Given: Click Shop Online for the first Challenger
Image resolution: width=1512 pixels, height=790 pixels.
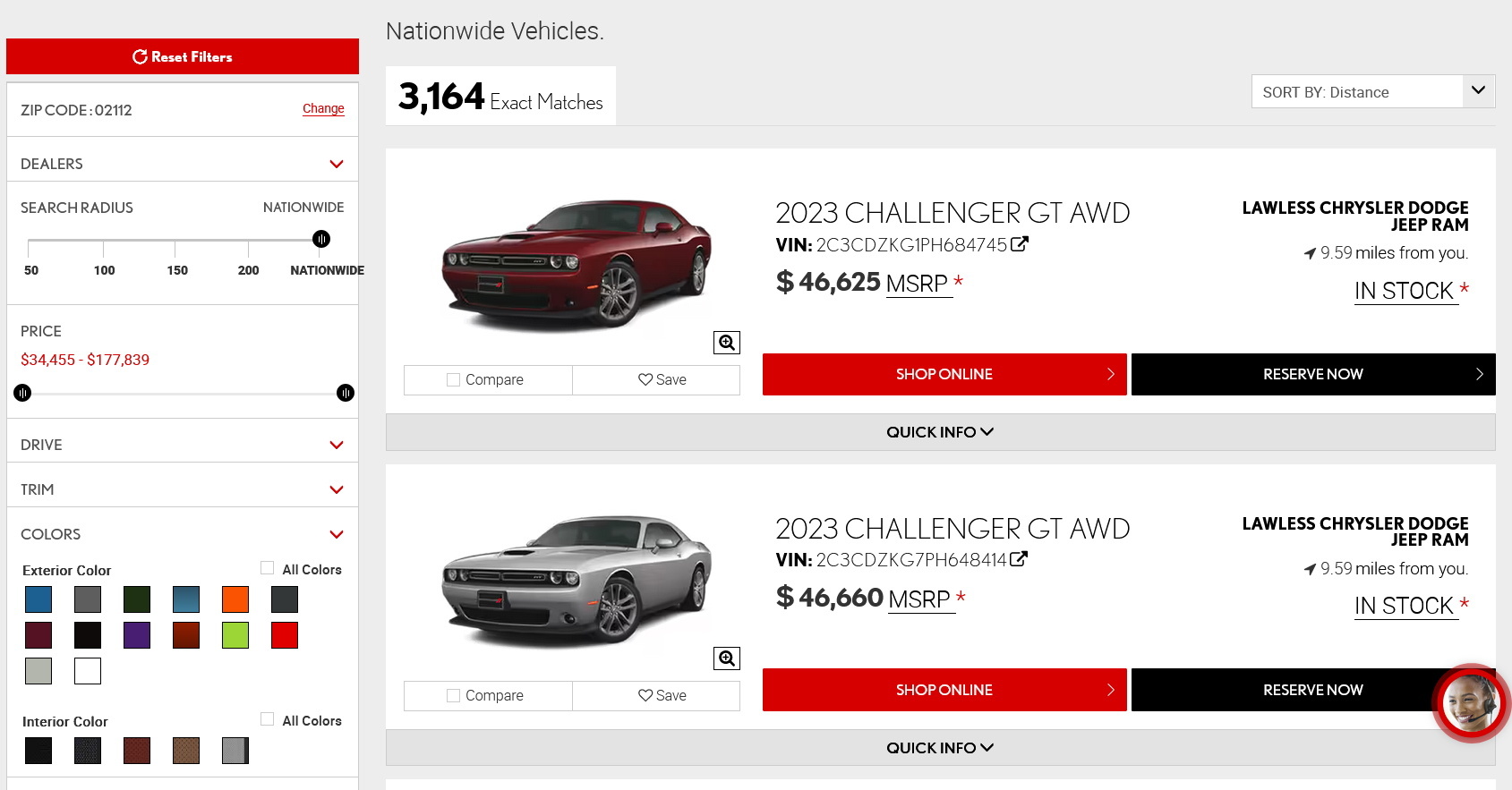Looking at the screenshot, I should pos(944,374).
